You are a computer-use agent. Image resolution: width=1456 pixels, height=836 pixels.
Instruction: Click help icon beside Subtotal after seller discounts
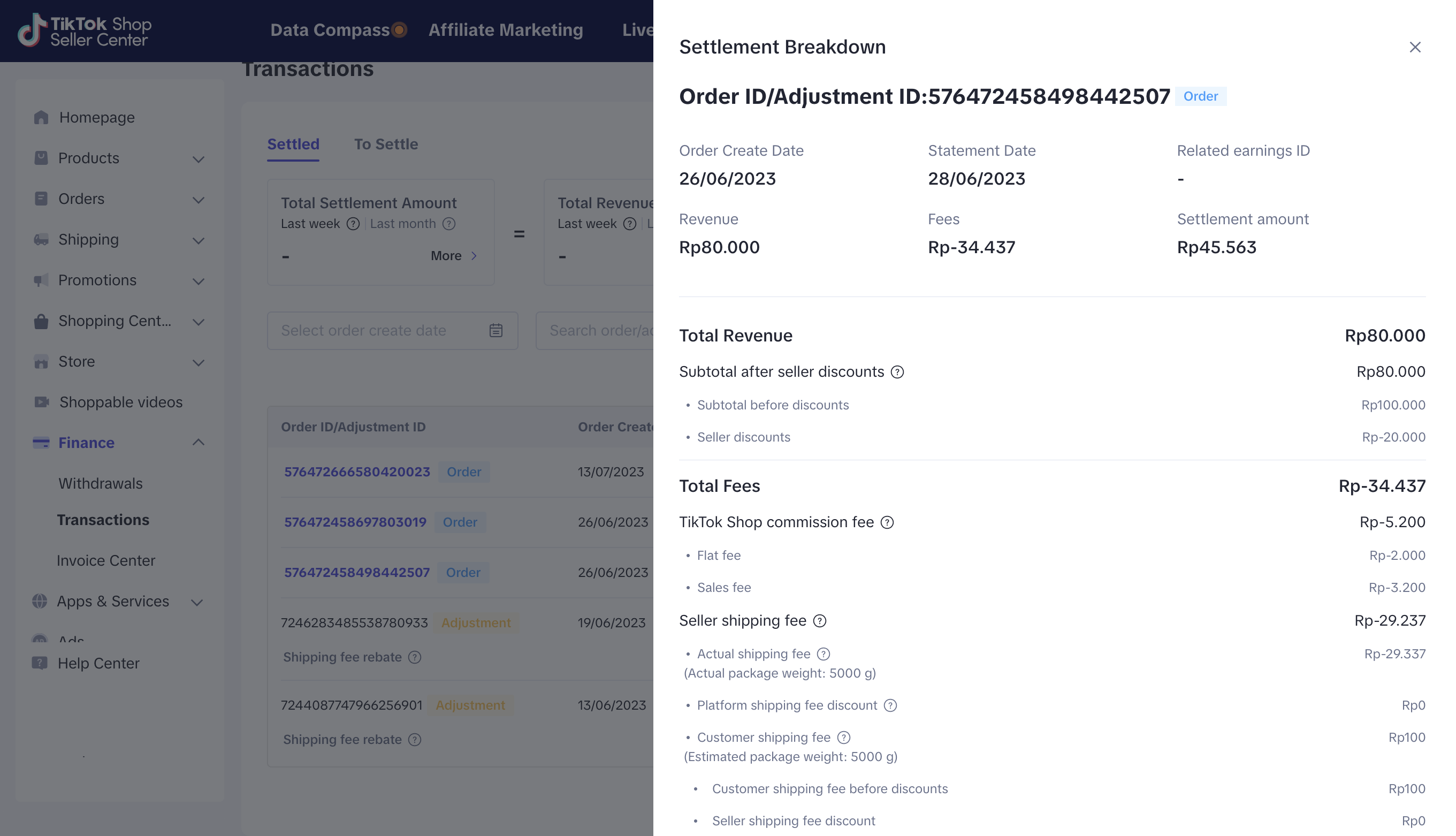[x=897, y=372]
